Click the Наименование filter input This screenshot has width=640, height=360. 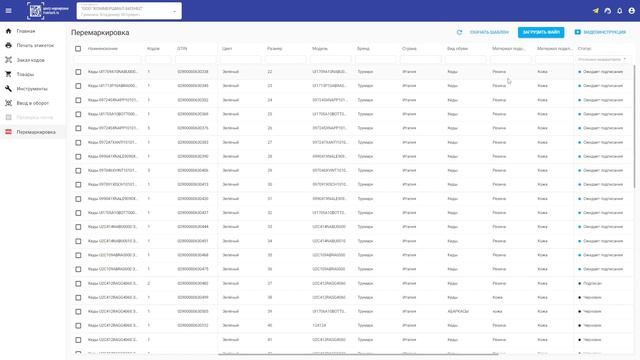[108, 60]
